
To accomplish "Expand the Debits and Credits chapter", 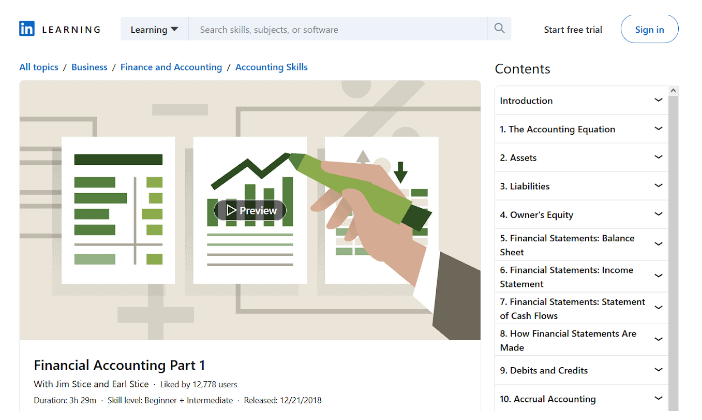I will pos(658,370).
